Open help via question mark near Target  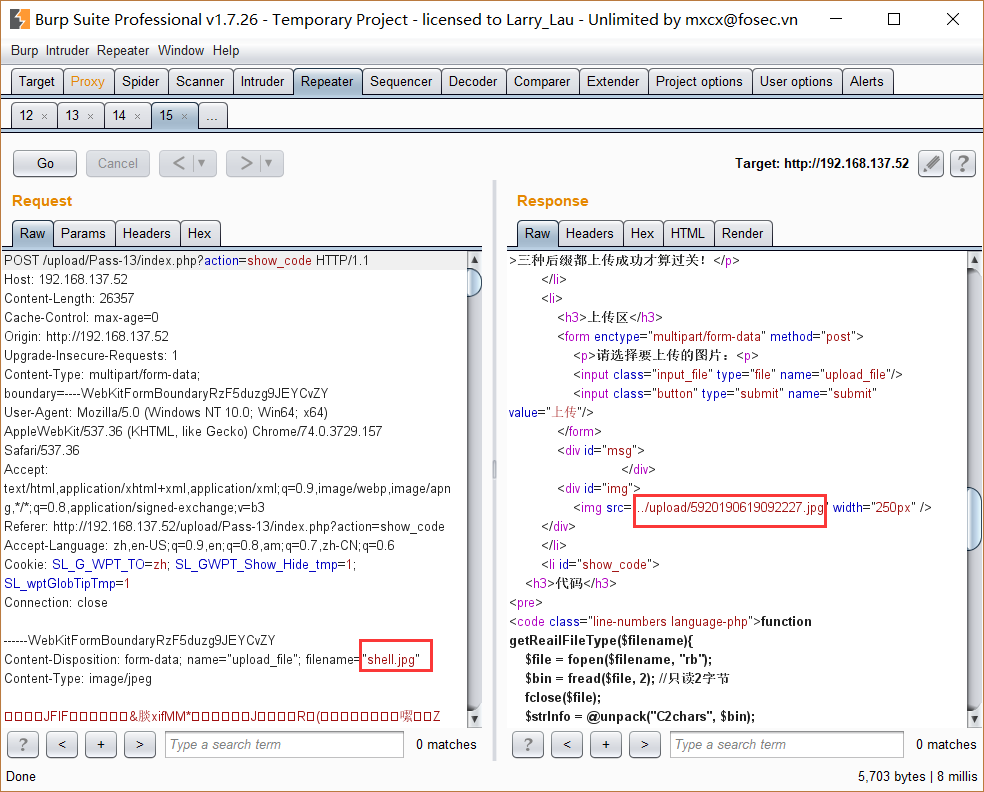click(963, 164)
